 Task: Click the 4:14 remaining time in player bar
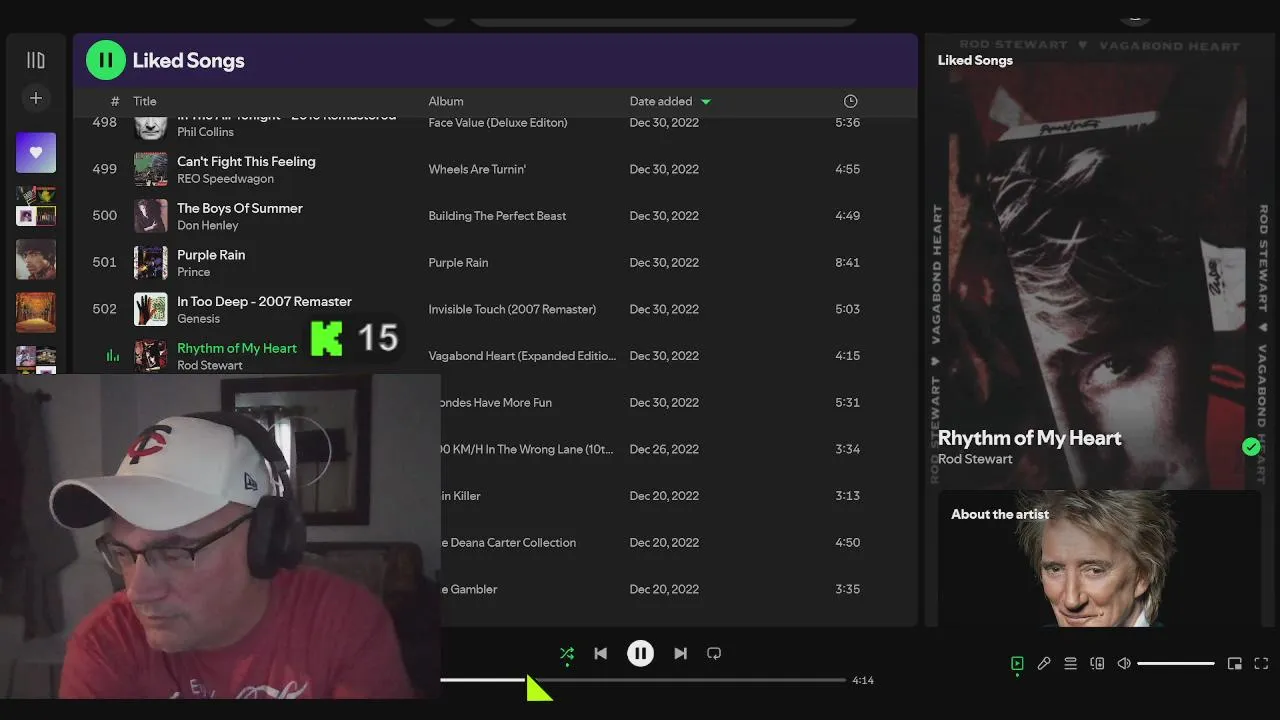863,680
